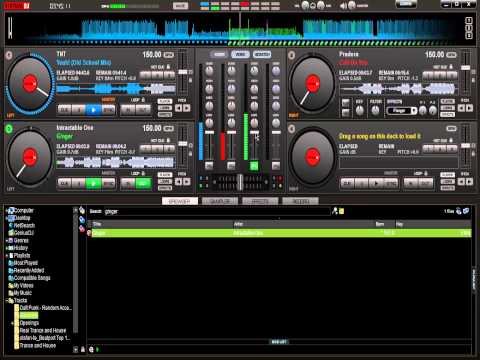Viewport: 480px width, 360px height.
Task: Click the lock icon below the folder list
Action: click(83, 349)
